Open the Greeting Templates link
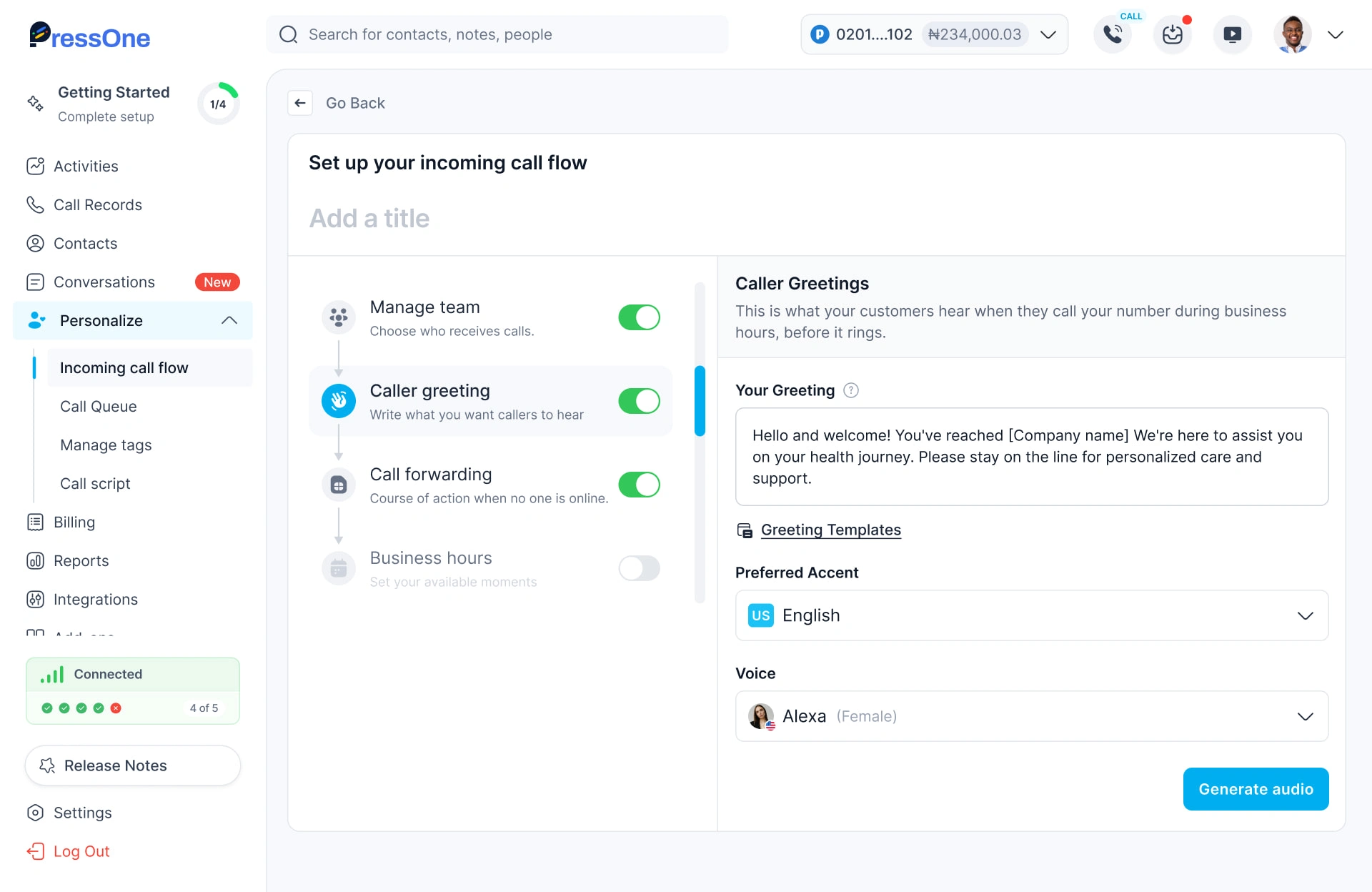The height and width of the screenshot is (892, 1372). tap(830, 530)
